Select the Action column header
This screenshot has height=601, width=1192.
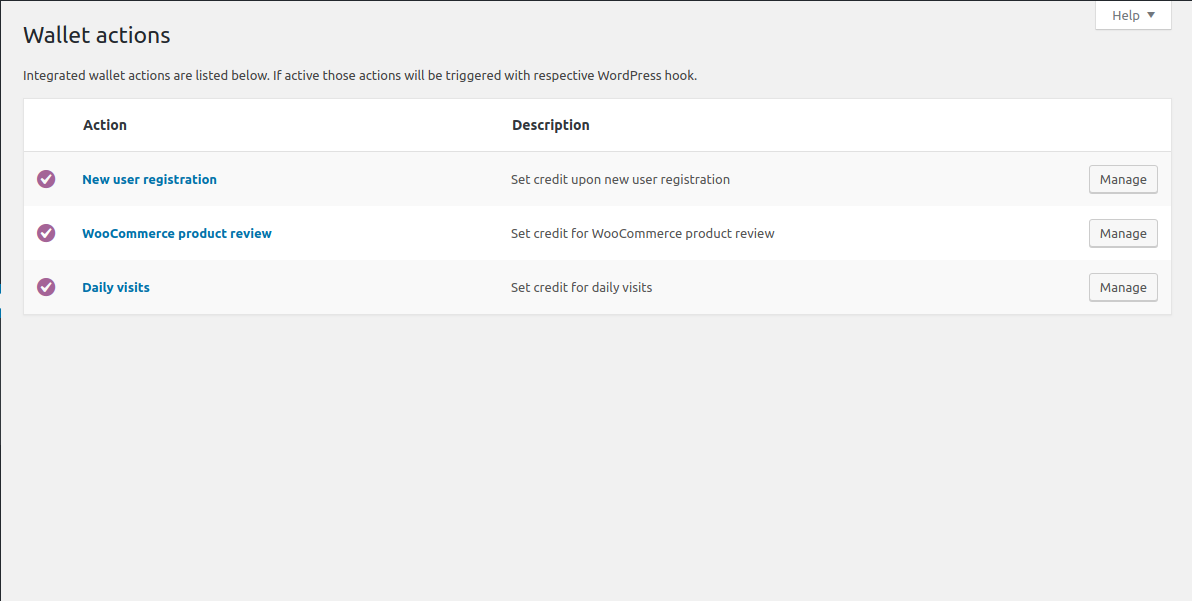coord(104,125)
